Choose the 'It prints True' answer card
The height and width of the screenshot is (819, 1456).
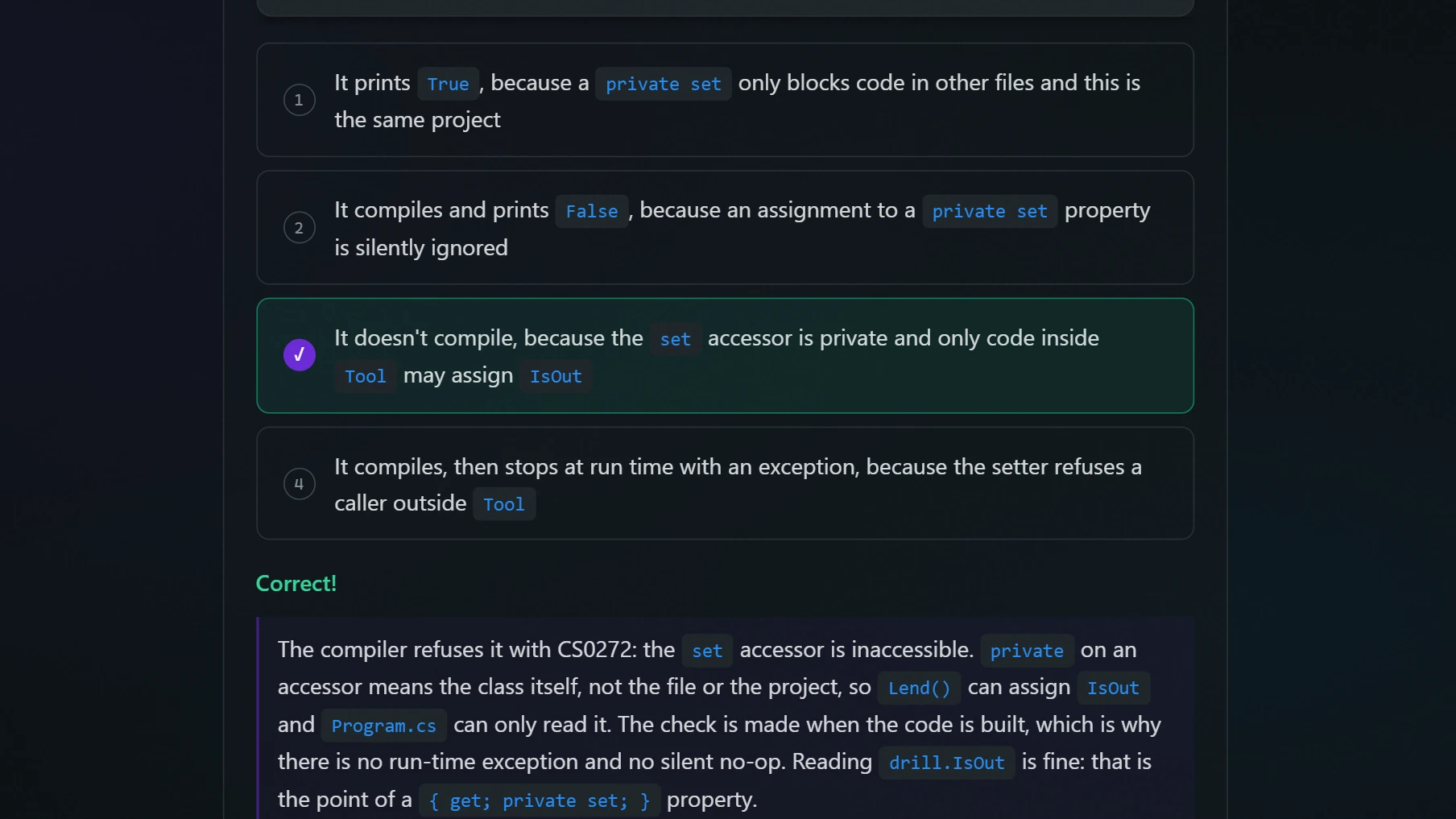(x=725, y=100)
